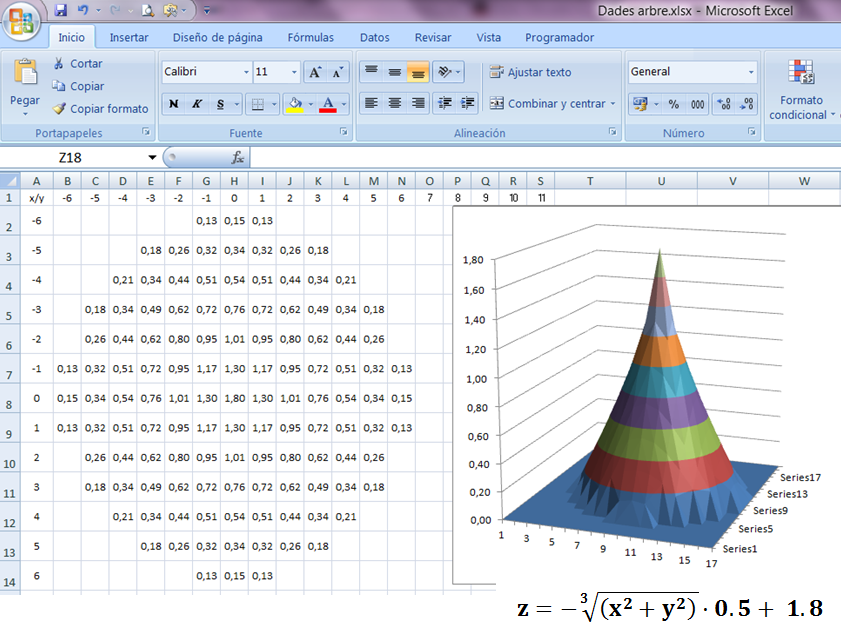Toggle italic K formatting
The image size is (841, 637).
tap(197, 104)
